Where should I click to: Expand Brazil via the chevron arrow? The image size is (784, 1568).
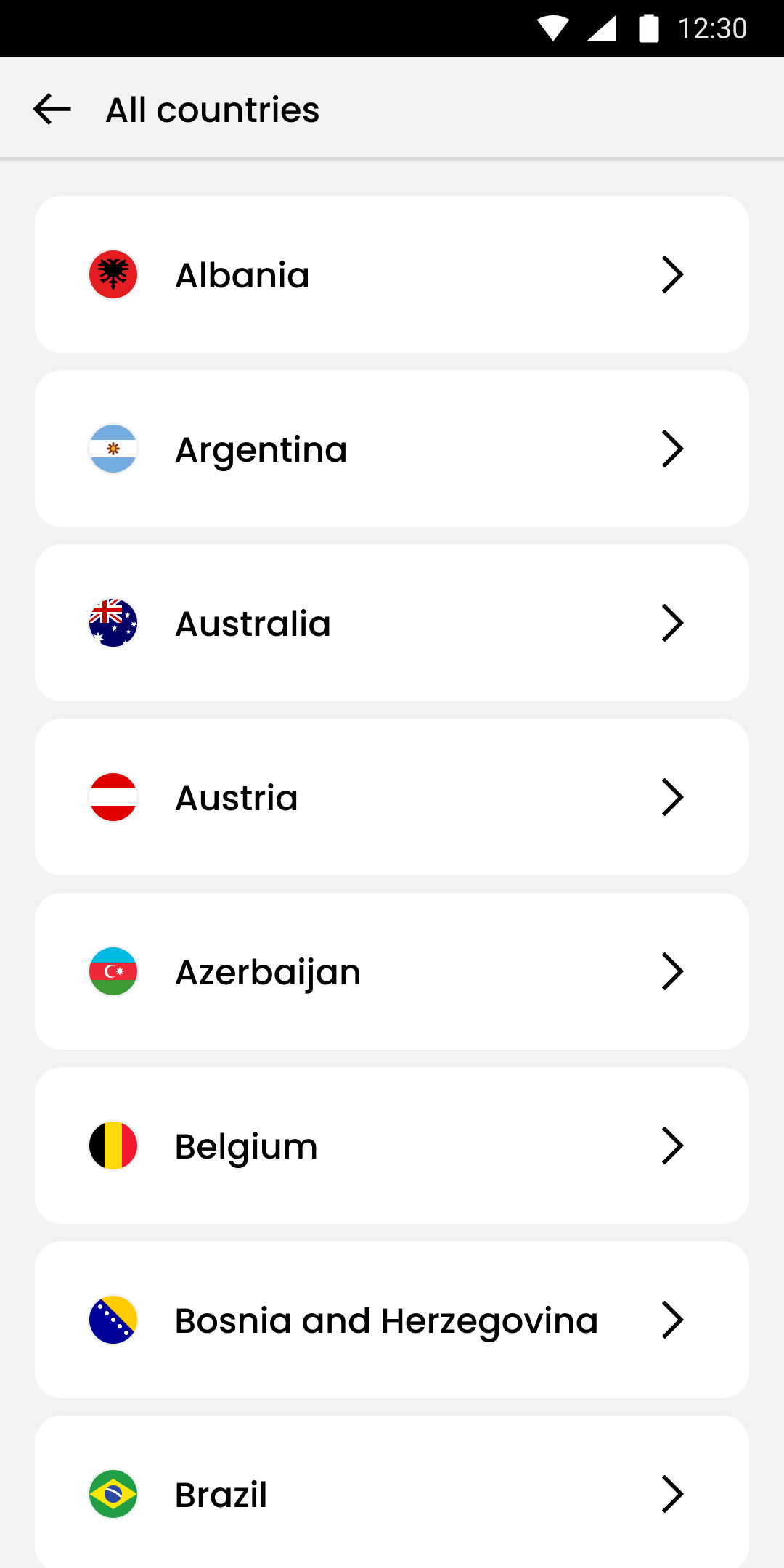(x=673, y=1494)
